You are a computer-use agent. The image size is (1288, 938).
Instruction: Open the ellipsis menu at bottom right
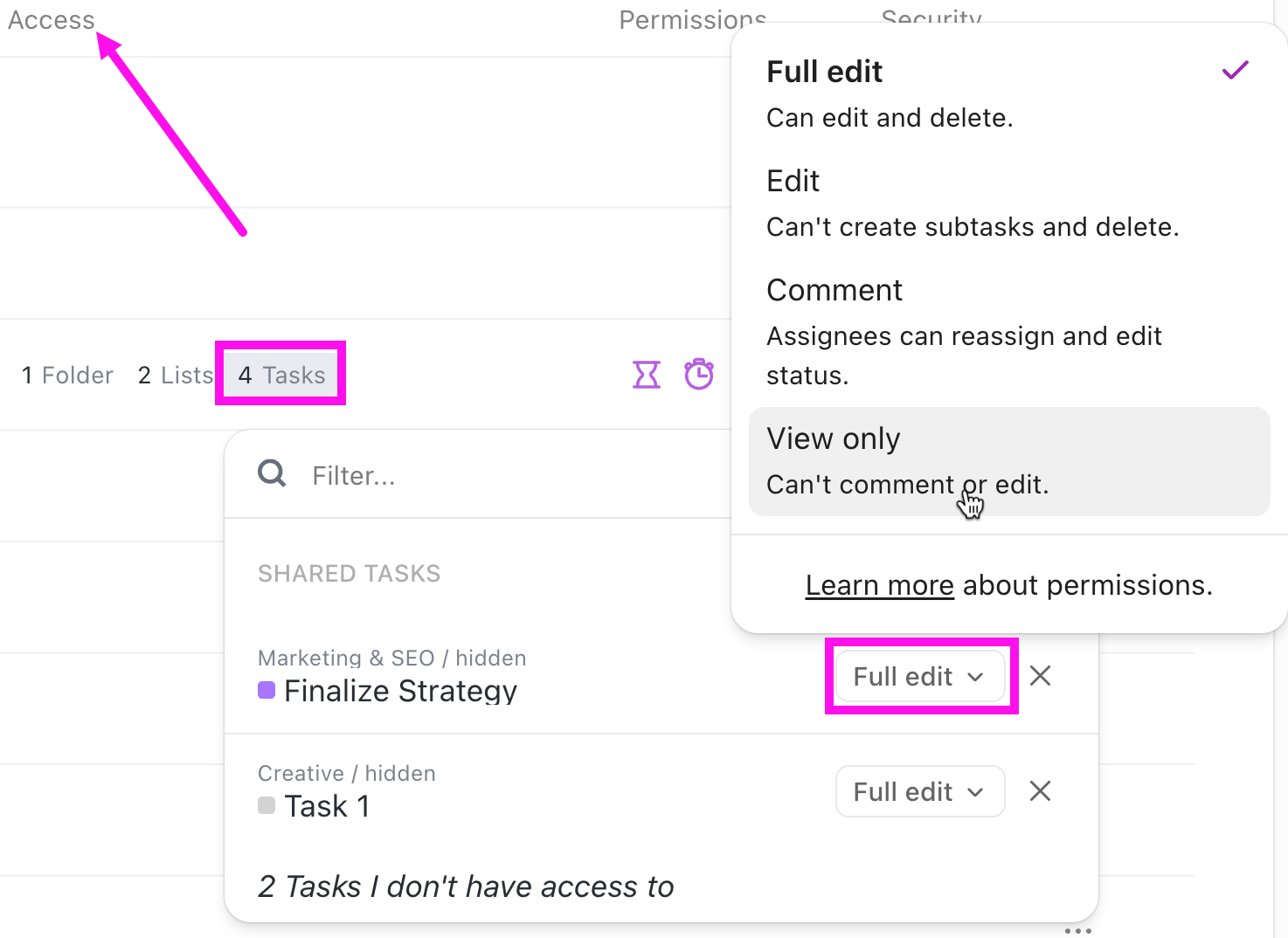(1077, 930)
